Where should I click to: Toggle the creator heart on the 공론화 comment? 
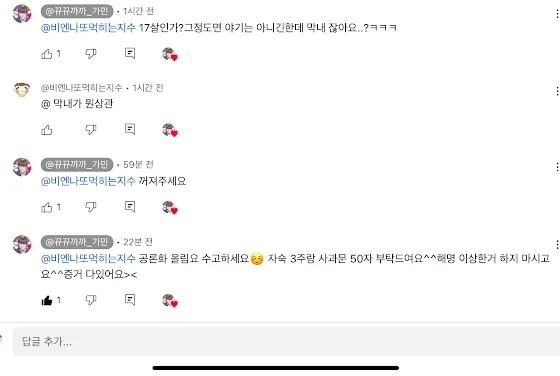170,300
